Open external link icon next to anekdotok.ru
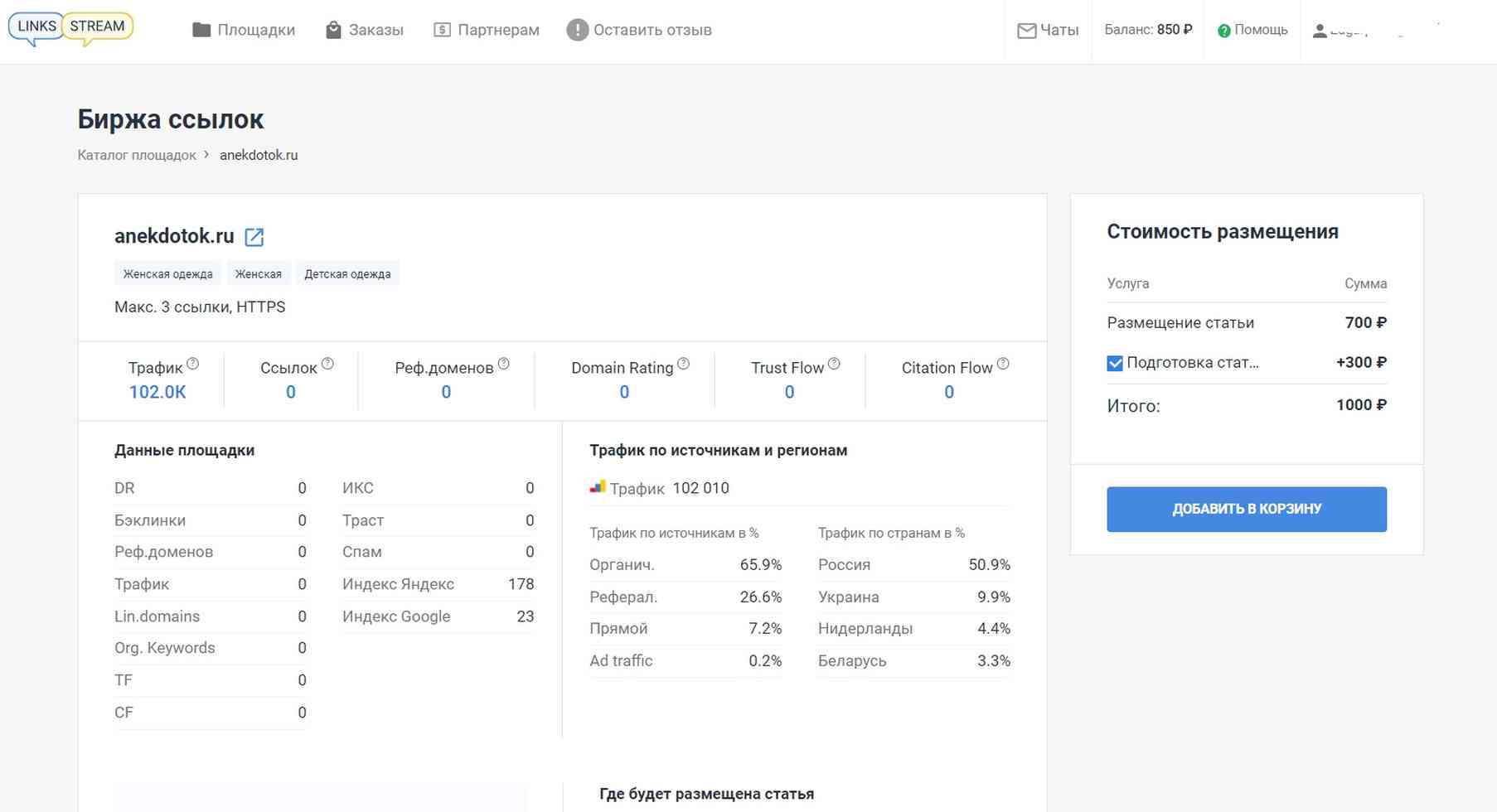The width and height of the screenshot is (1497, 812). click(254, 237)
